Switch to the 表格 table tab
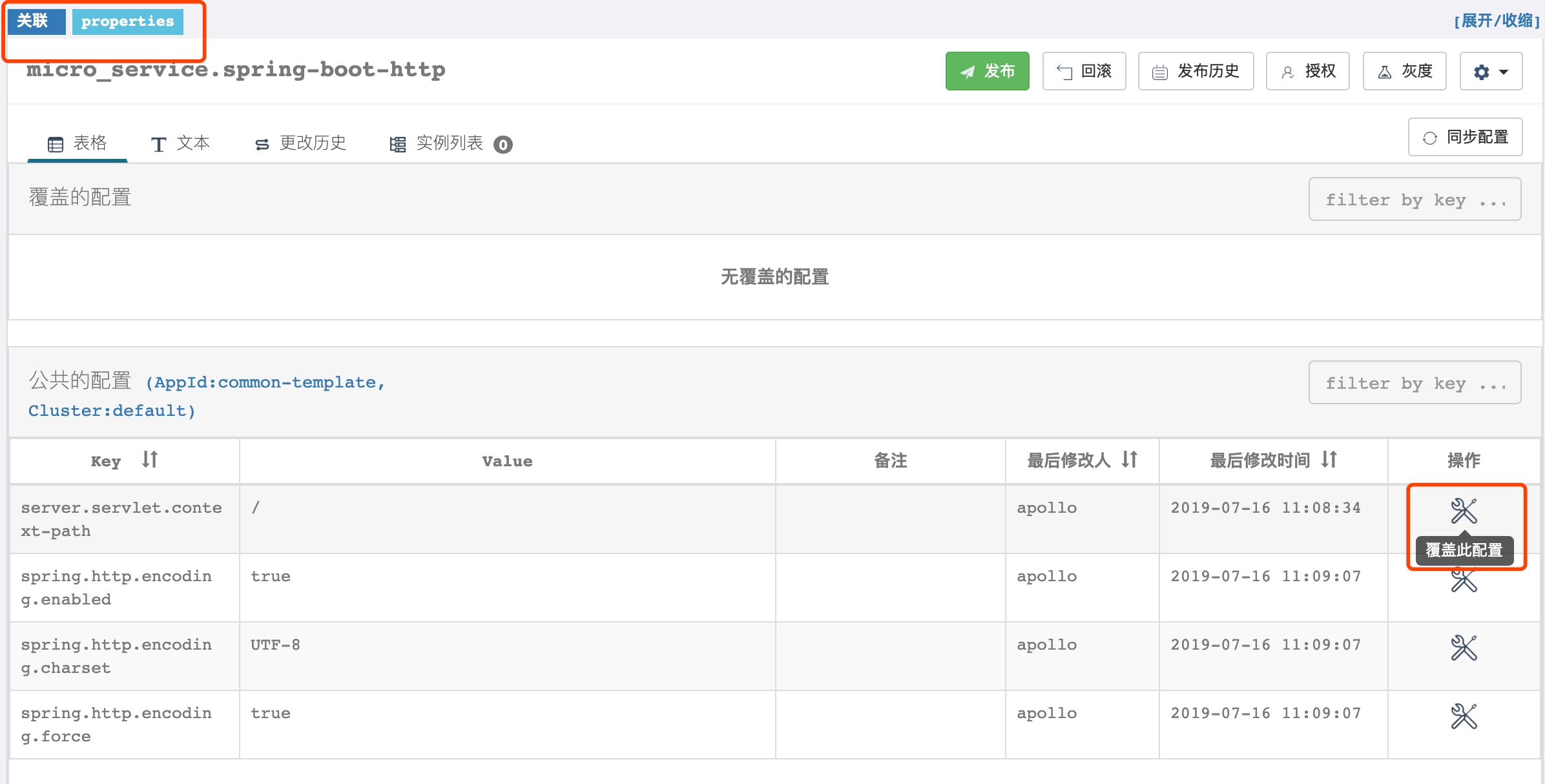This screenshot has height=784, width=1545. (x=78, y=143)
